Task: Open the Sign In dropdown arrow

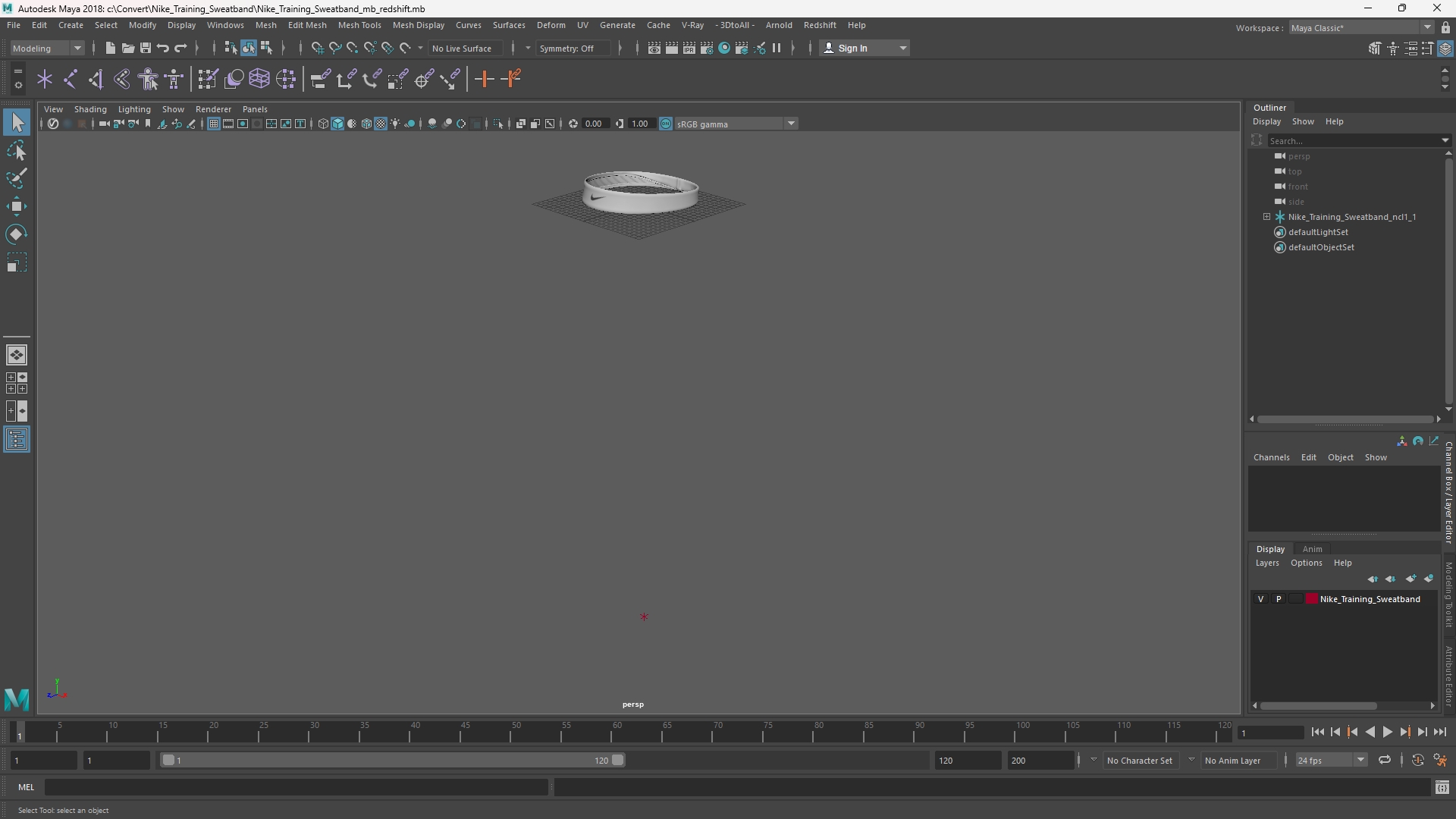Action: (903, 48)
